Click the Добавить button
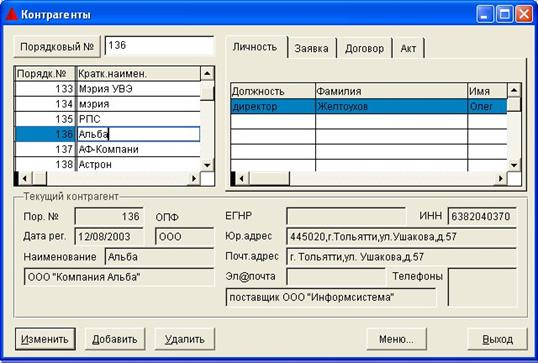The height and width of the screenshot is (363, 538). tap(115, 339)
